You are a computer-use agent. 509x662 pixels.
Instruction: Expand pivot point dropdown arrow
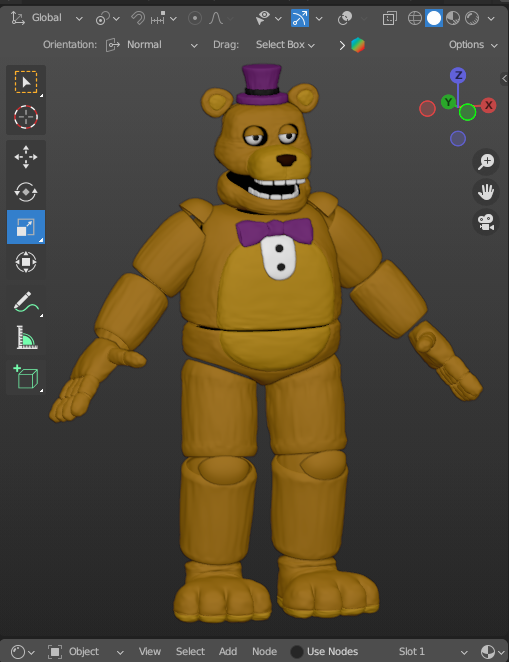point(116,19)
